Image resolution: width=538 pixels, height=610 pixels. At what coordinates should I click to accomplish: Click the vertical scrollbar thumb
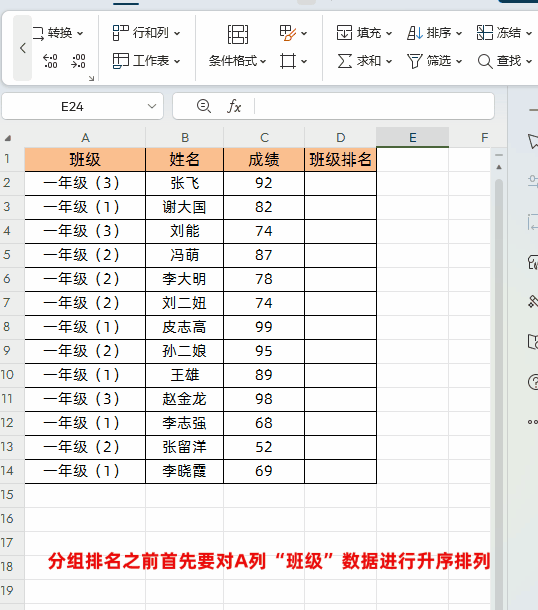pos(499,393)
